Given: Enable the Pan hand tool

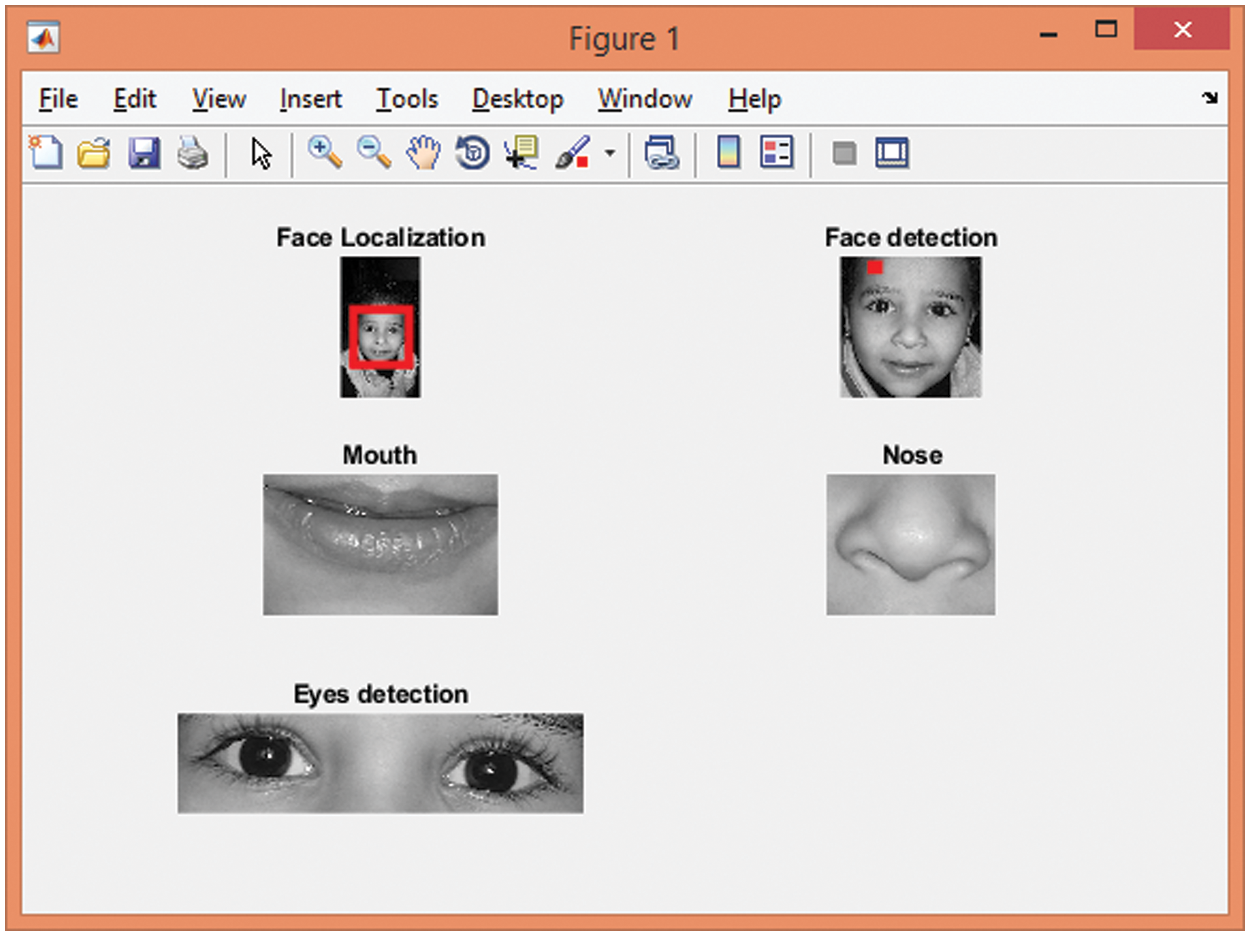Looking at the screenshot, I should click(423, 153).
